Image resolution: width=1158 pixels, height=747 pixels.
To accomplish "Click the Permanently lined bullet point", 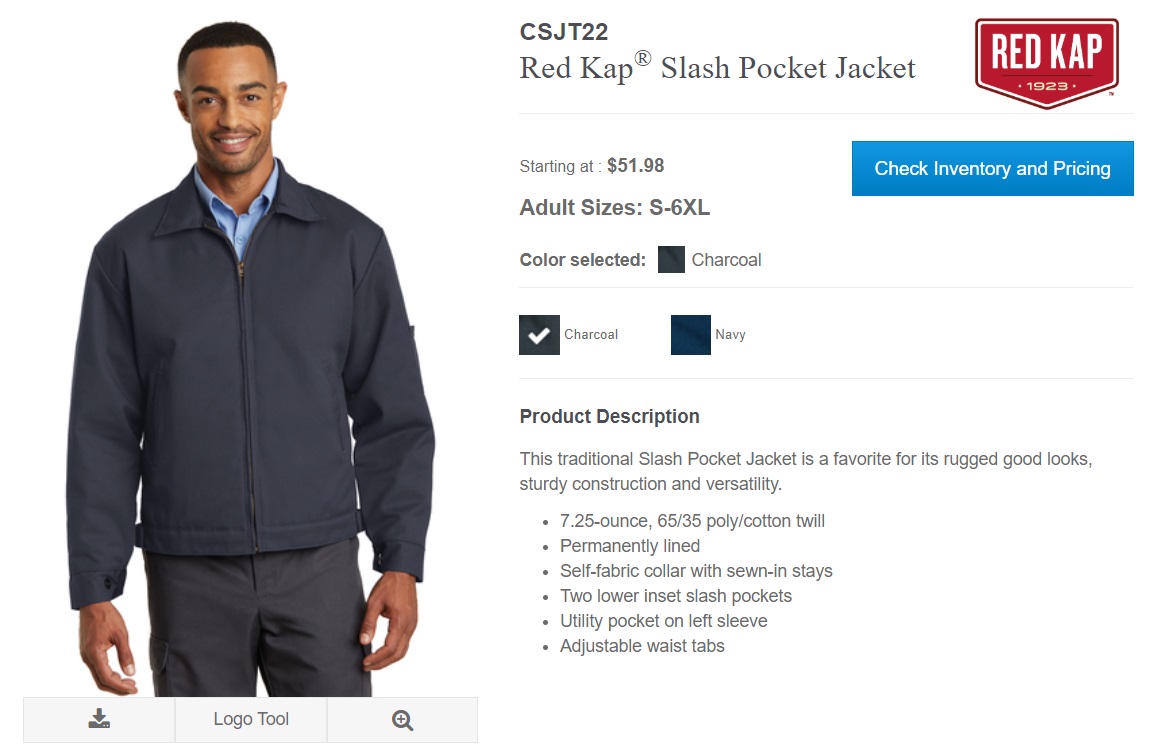I will [x=630, y=546].
